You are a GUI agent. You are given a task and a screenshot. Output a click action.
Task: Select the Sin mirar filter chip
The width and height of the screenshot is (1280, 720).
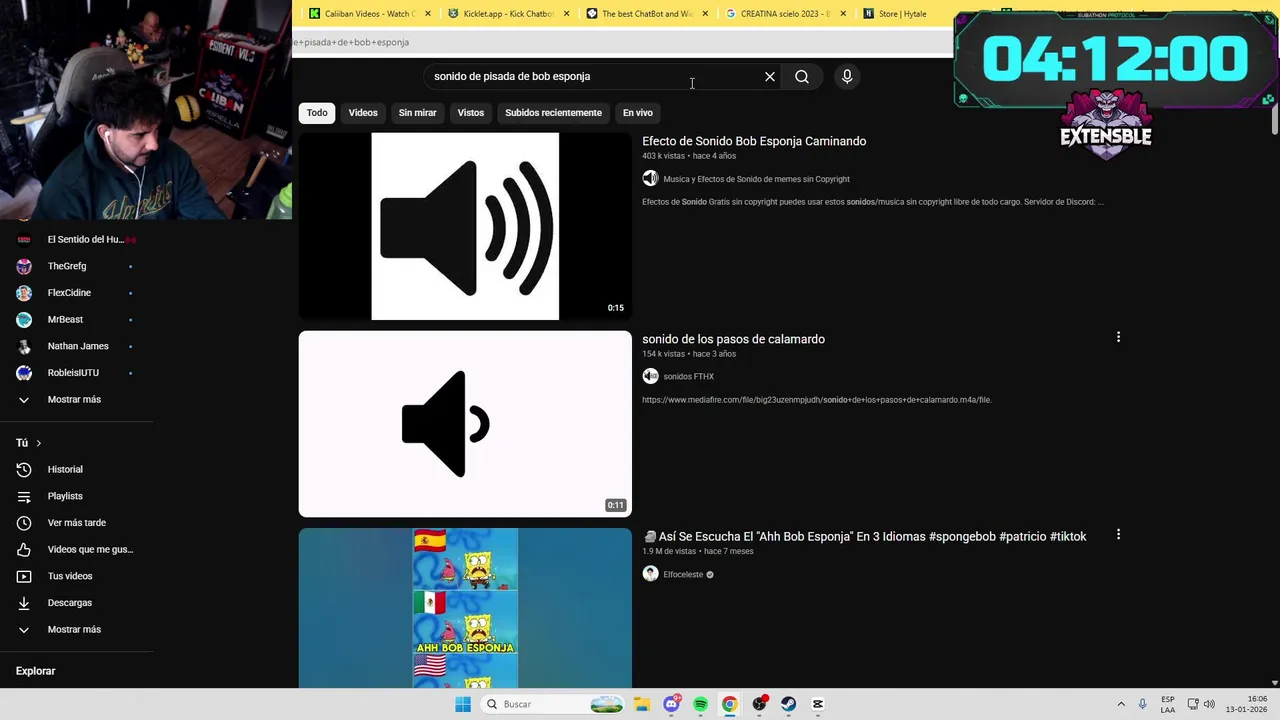tap(418, 113)
